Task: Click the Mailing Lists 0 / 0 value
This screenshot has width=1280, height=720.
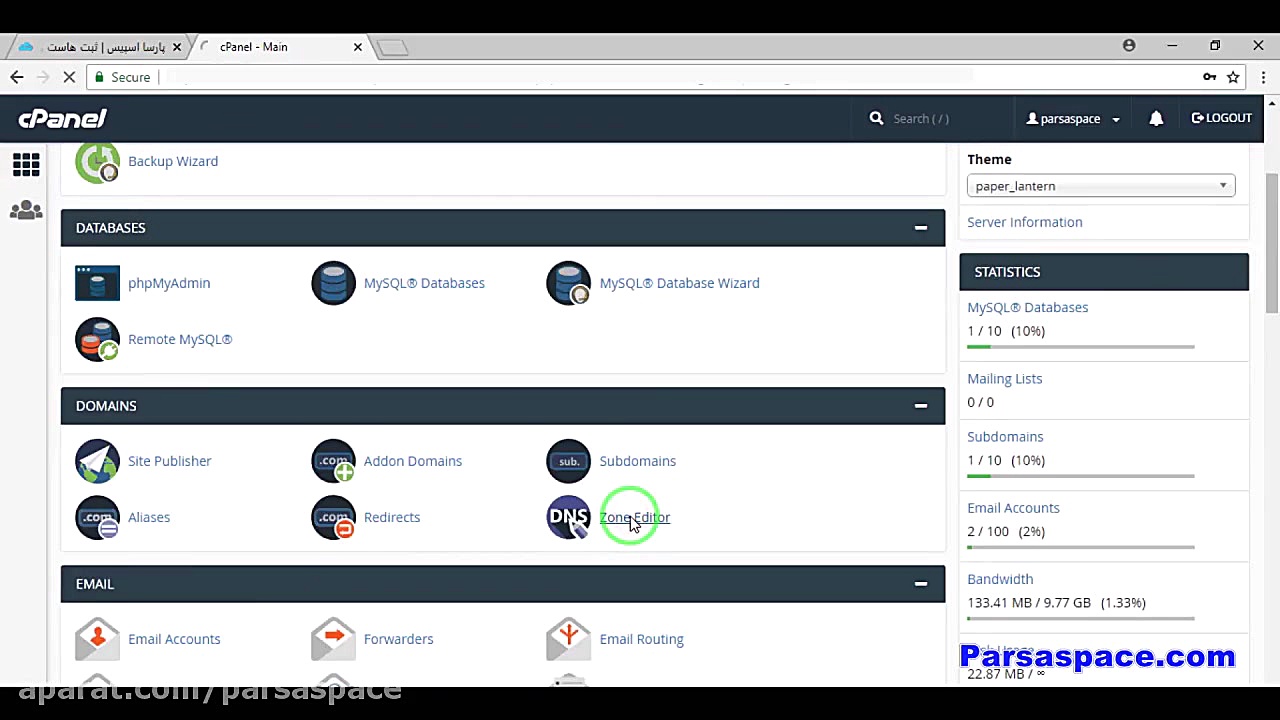Action: click(x=980, y=402)
